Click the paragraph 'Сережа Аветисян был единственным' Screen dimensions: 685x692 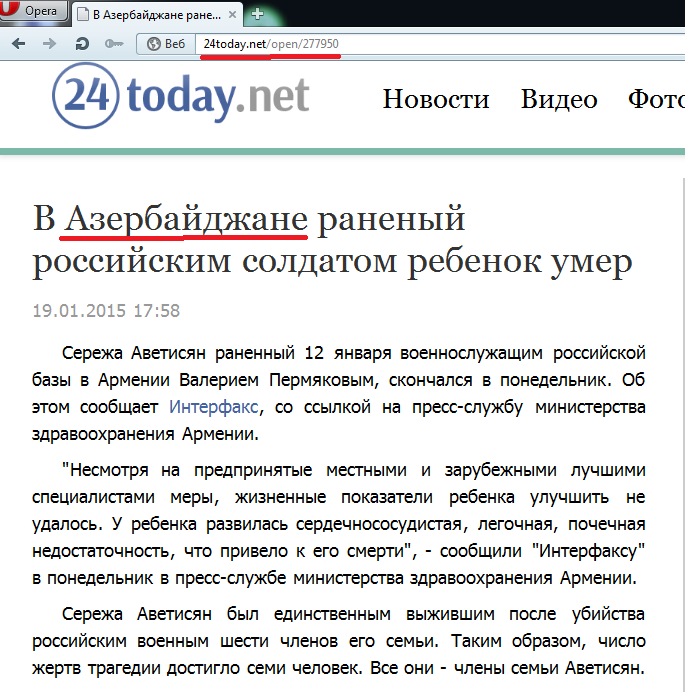tap(339, 641)
